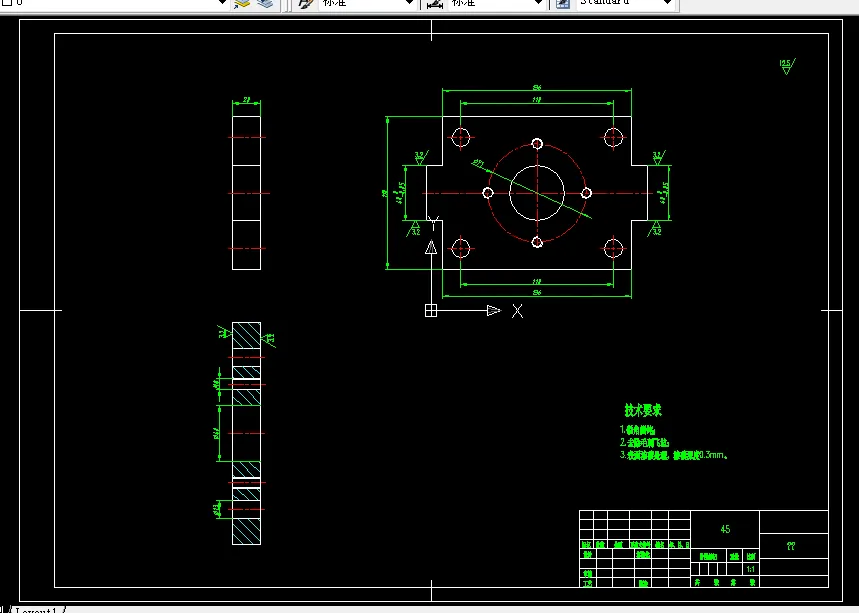Open the layer list dropdown arrow
This screenshot has height=613, width=859.
222,3
